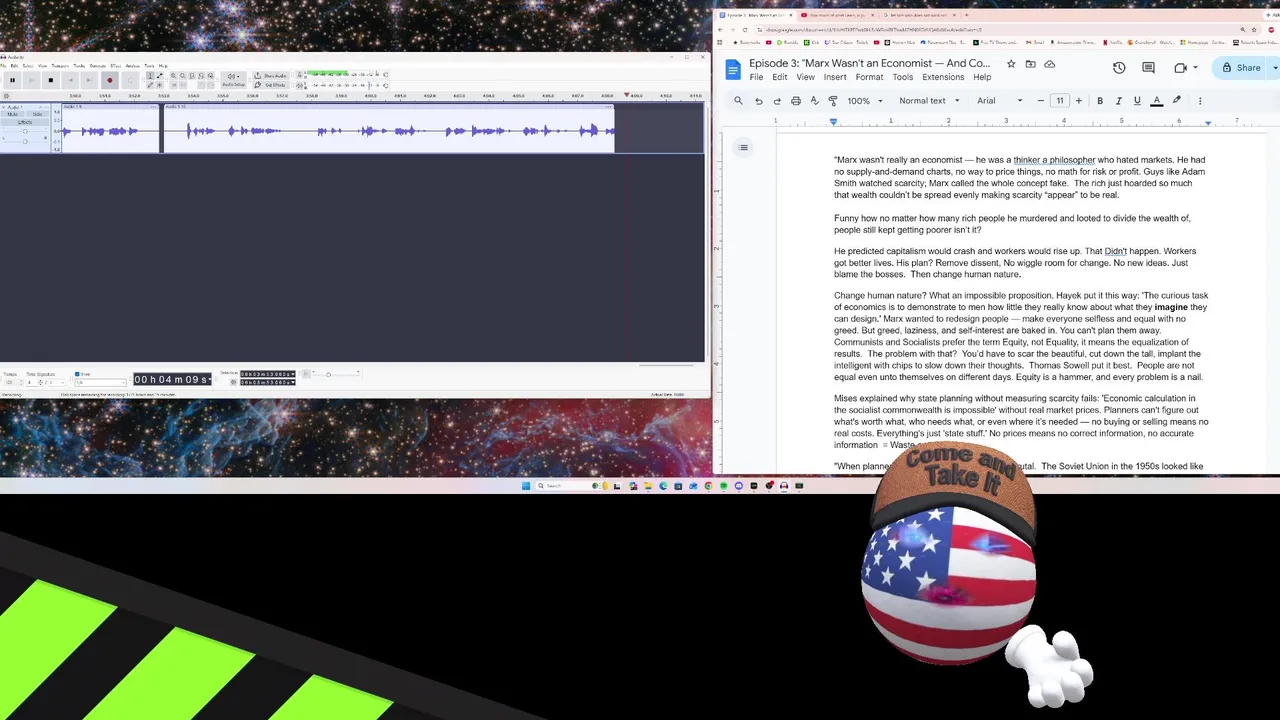Open the snap interval dropdown showing 1/8
1280x720 pixels.
pyautogui.click(x=100, y=382)
